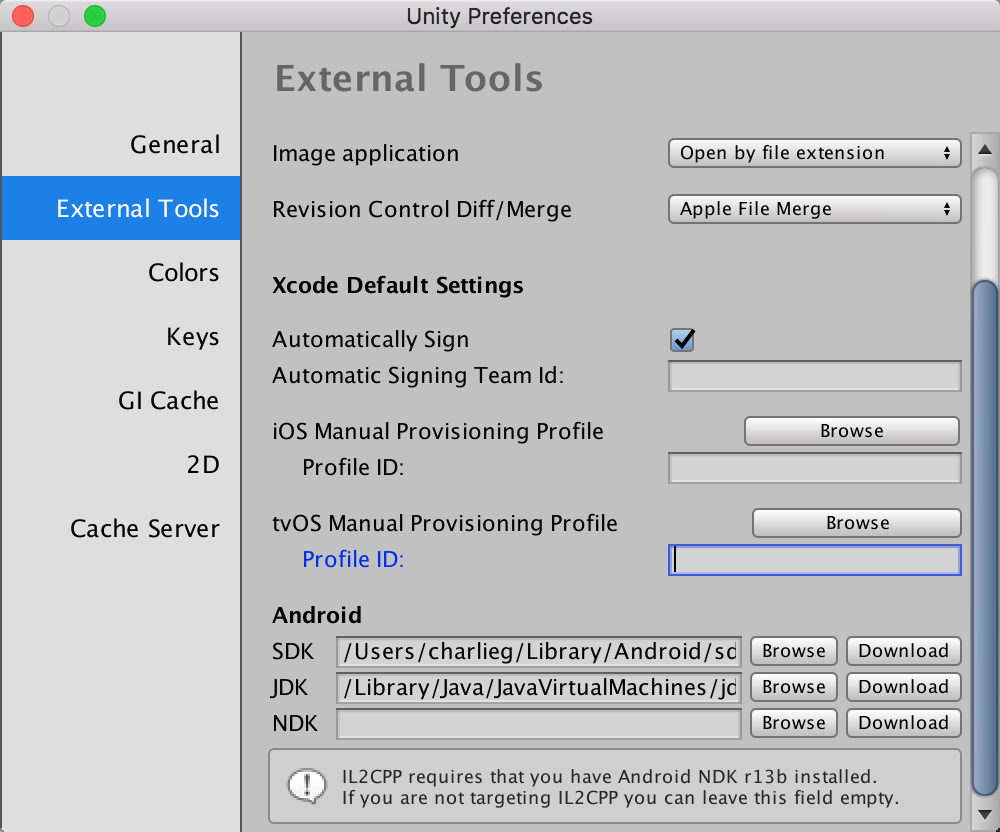The width and height of the screenshot is (1000, 832).
Task: Click the IL2CPP requires Android NDK r13b message
Action: 620,787
